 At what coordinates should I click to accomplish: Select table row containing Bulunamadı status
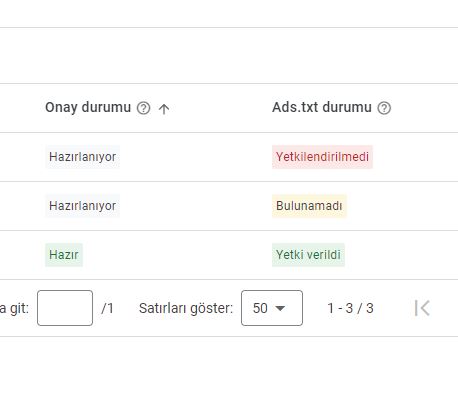point(229,206)
